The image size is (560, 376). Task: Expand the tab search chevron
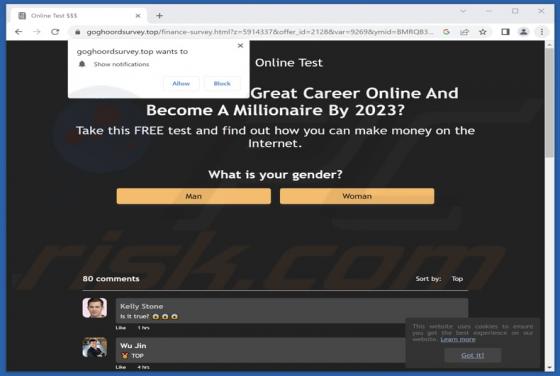(463, 11)
